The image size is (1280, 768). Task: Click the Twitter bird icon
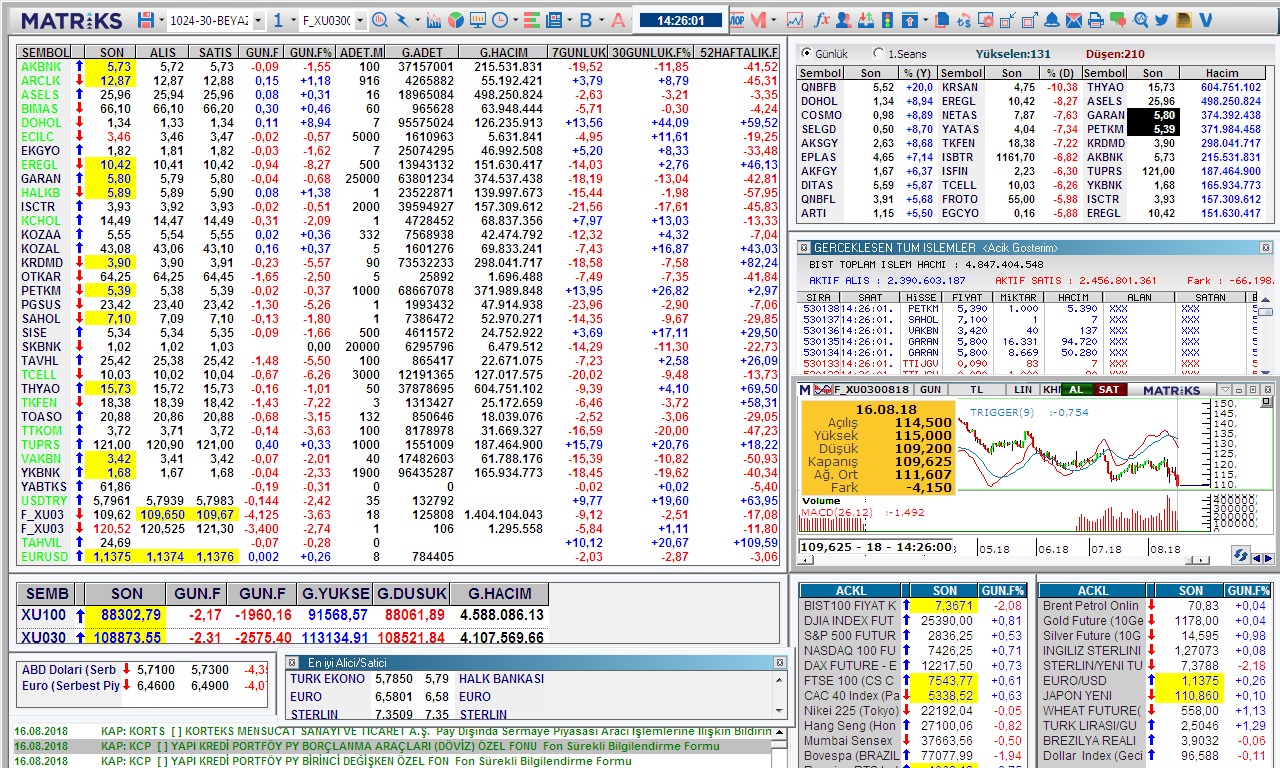(1162, 20)
